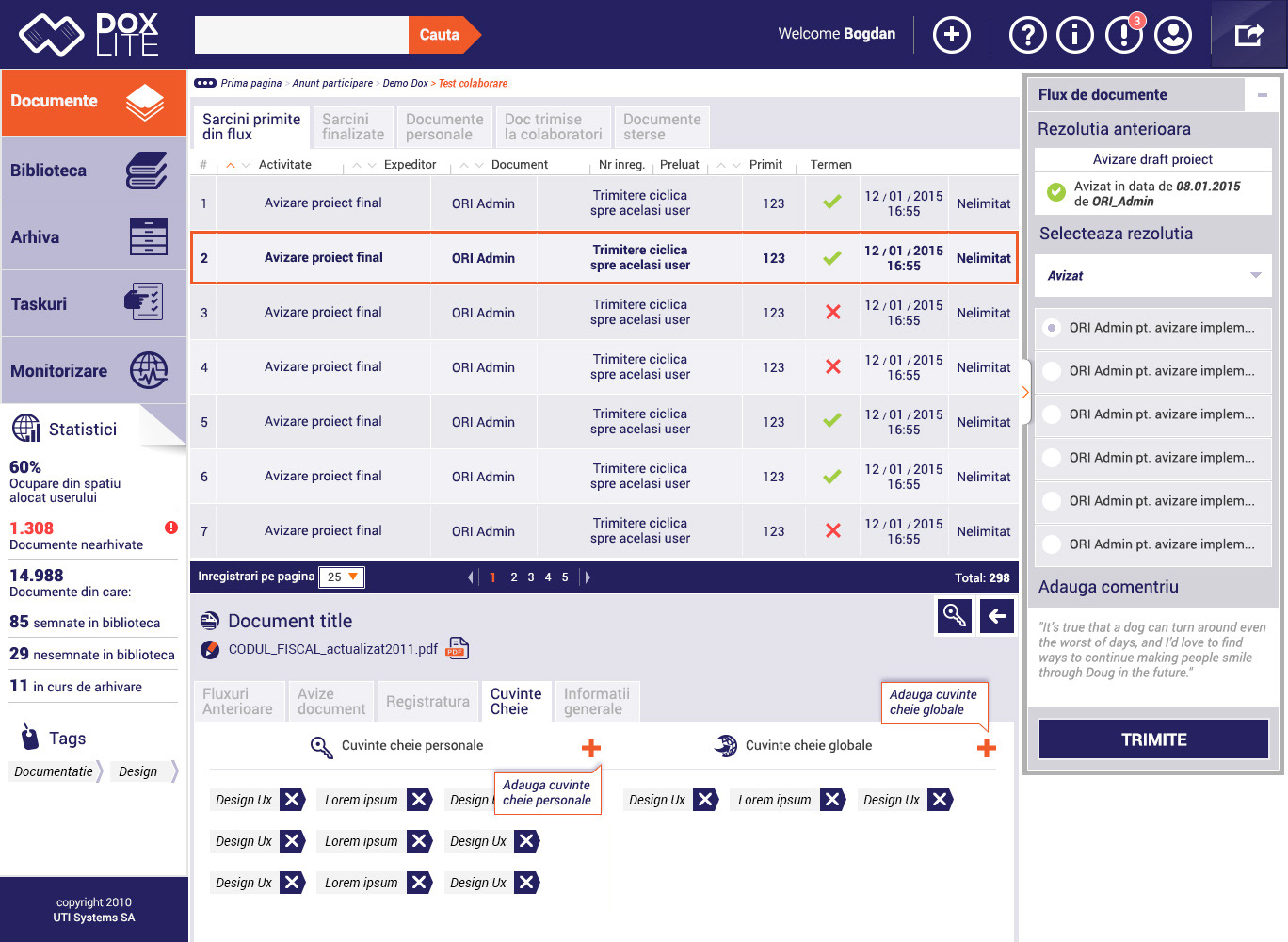Open the Informatii generale tab
This screenshot has width=1288, height=942.
[x=597, y=702]
